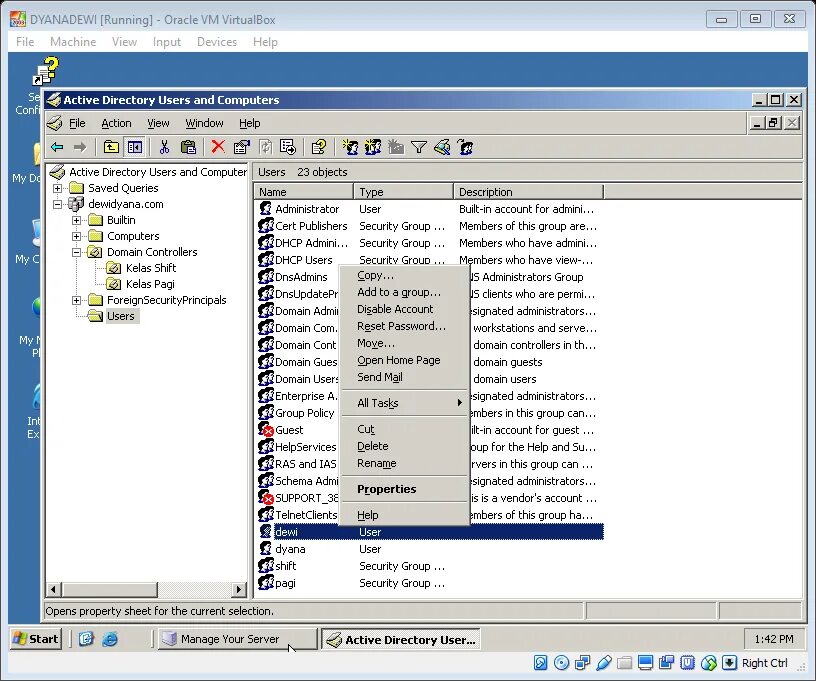Click Active Directory User... taskbar button
This screenshot has height=681, width=816.
click(x=400, y=639)
